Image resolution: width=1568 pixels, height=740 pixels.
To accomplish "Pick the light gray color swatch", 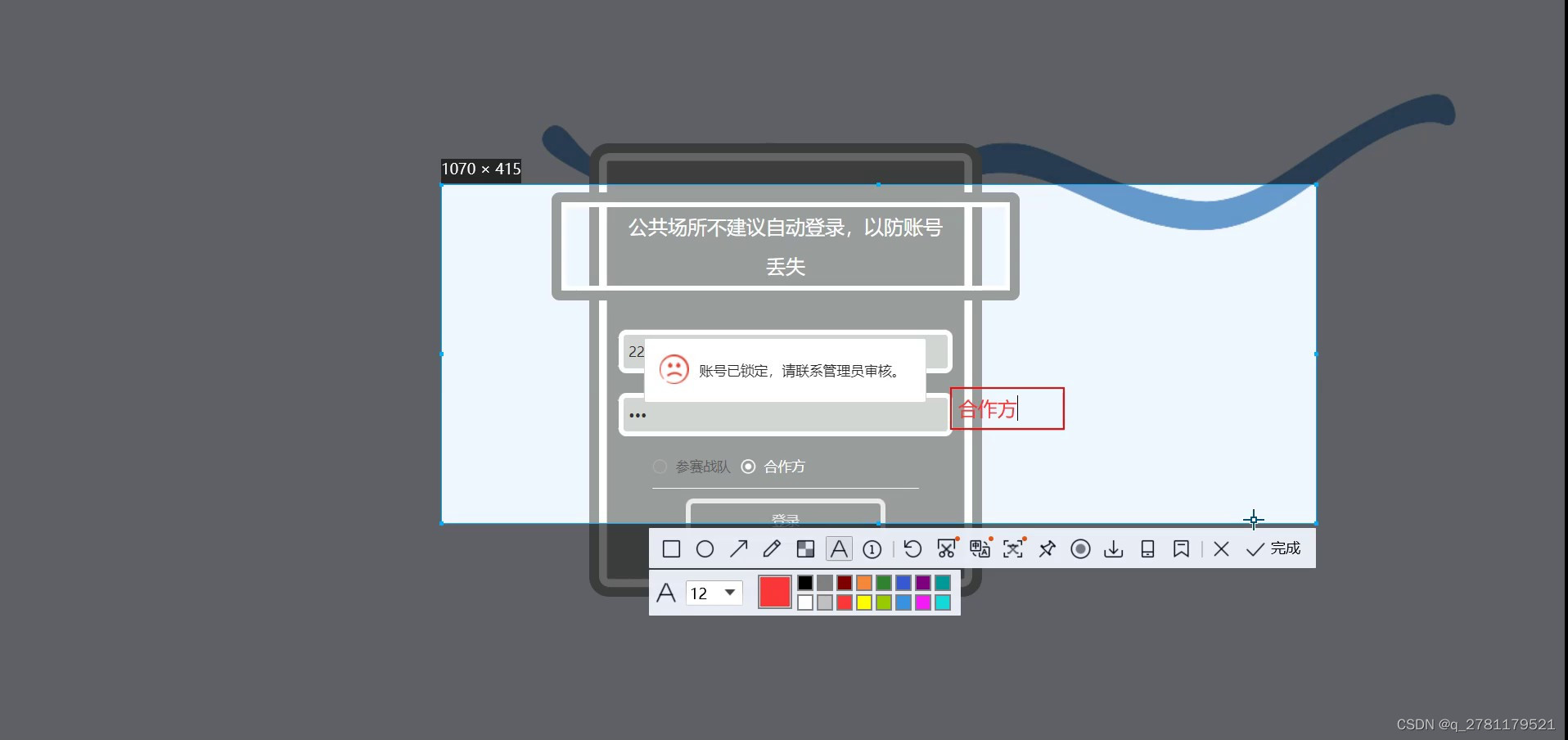I will pyautogui.click(x=825, y=602).
